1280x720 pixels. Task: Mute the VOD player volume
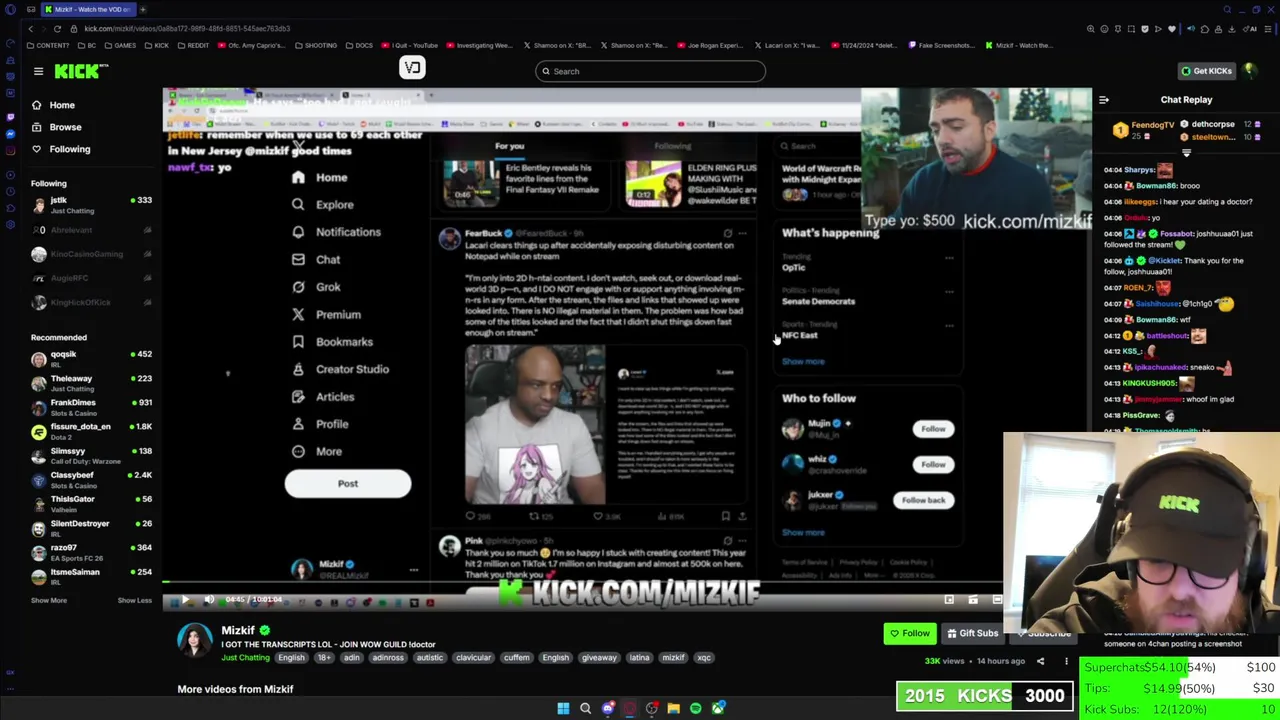pos(209,601)
